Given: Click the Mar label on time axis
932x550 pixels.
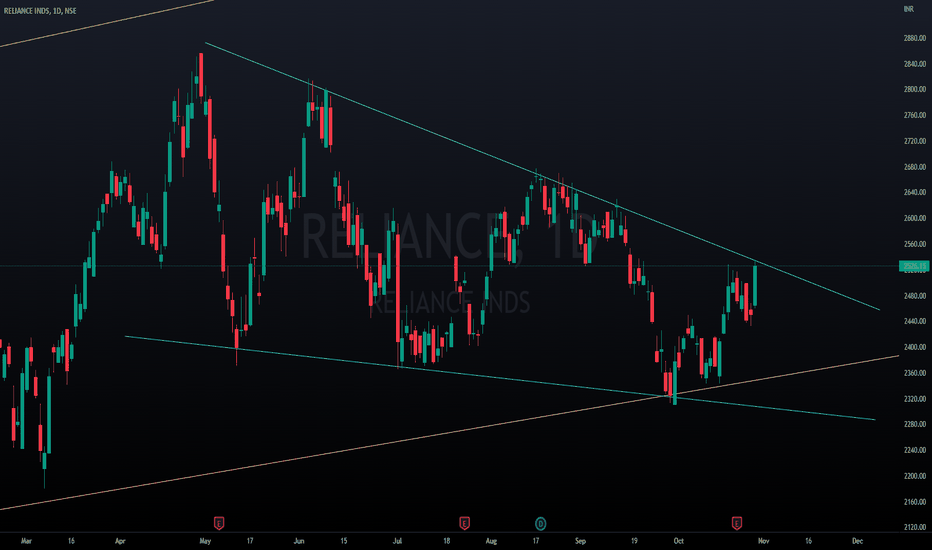Looking at the screenshot, I should (x=26, y=541).
